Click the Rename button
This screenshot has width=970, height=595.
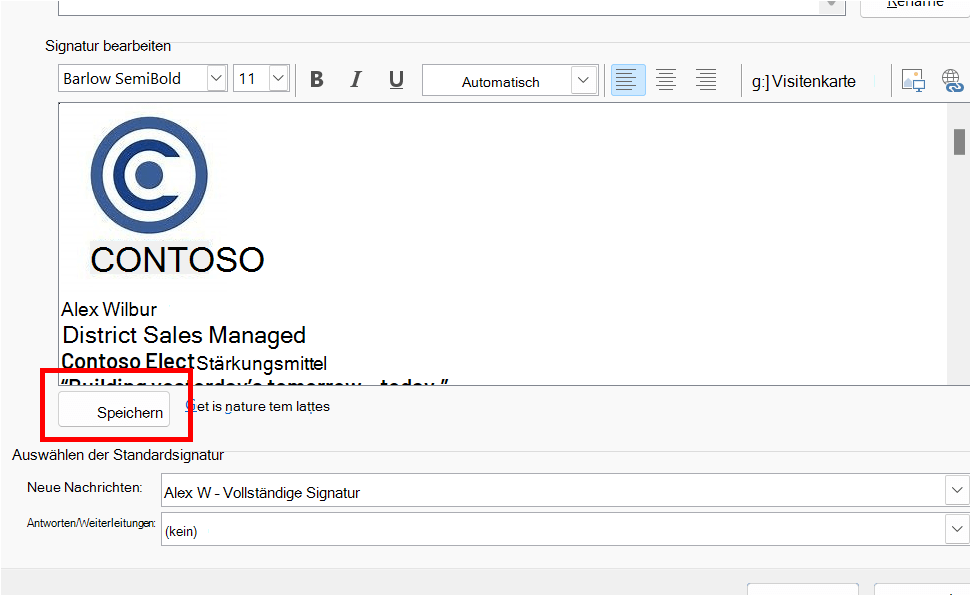coord(916,6)
